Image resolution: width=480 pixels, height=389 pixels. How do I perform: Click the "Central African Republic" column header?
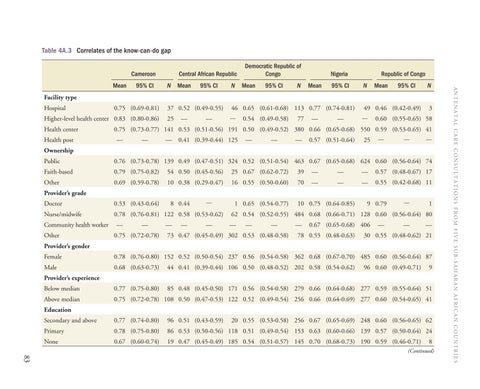[208, 74]
